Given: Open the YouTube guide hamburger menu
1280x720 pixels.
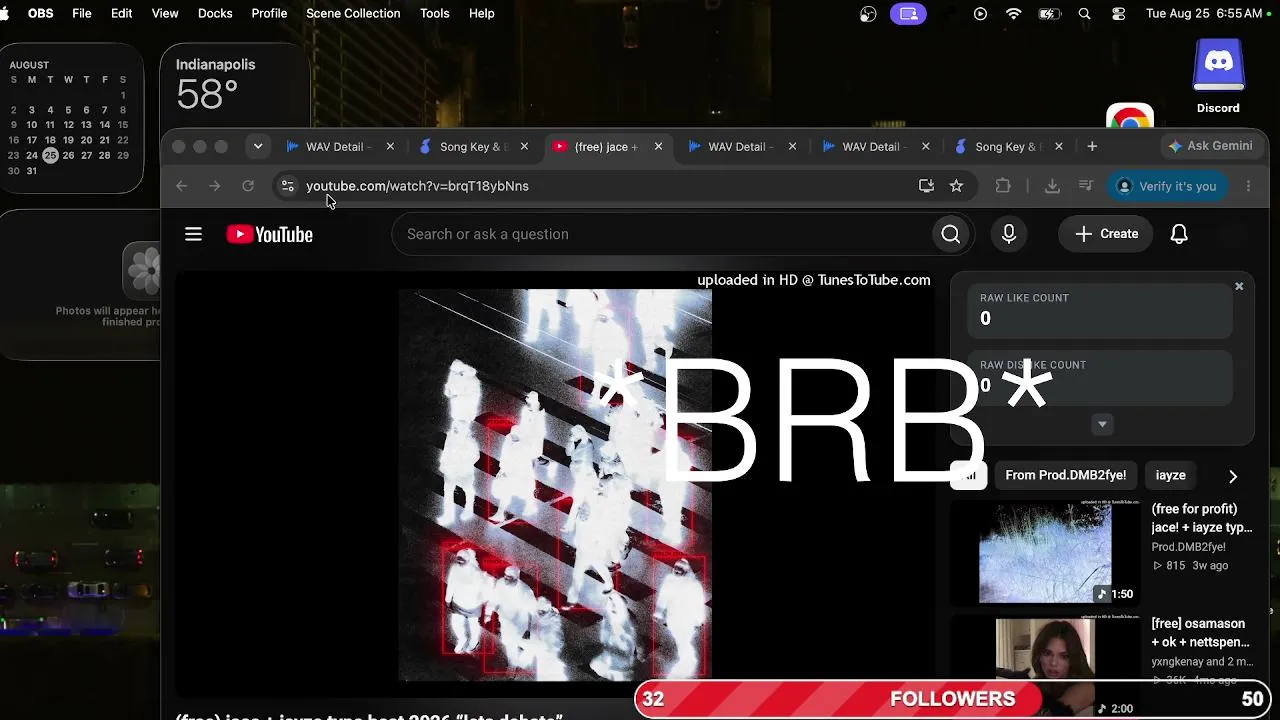Looking at the screenshot, I should tap(193, 234).
